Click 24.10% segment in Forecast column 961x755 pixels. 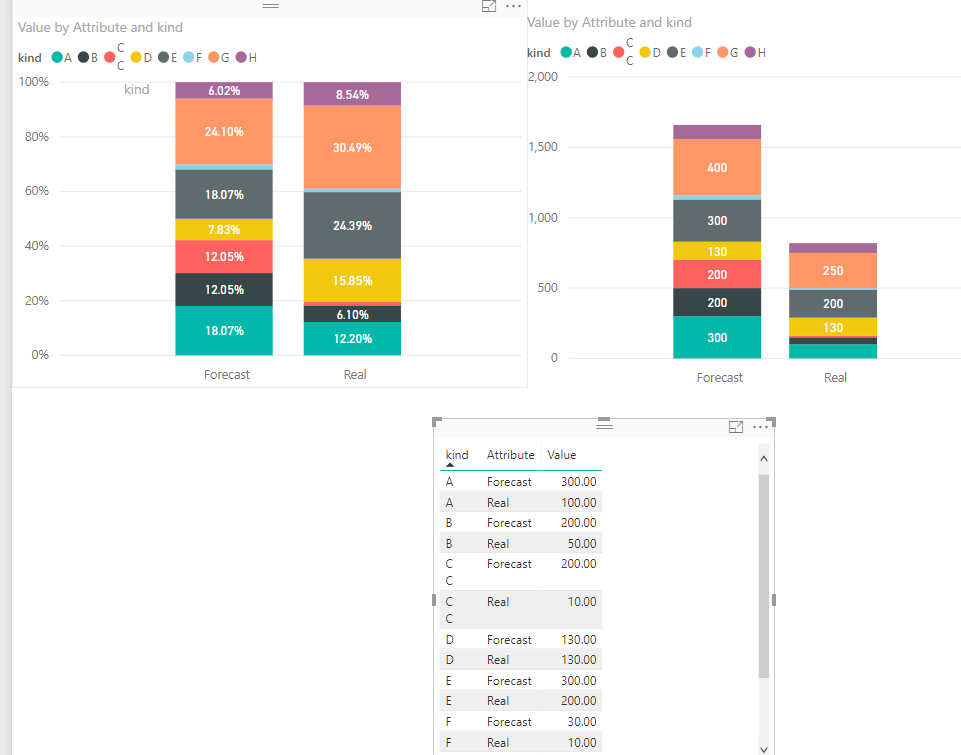pos(224,131)
